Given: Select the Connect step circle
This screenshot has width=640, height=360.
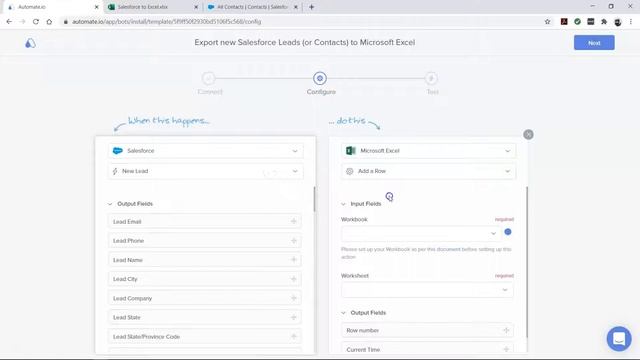Looking at the screenshot, I should pyautogui.click(x=209, y=78).
